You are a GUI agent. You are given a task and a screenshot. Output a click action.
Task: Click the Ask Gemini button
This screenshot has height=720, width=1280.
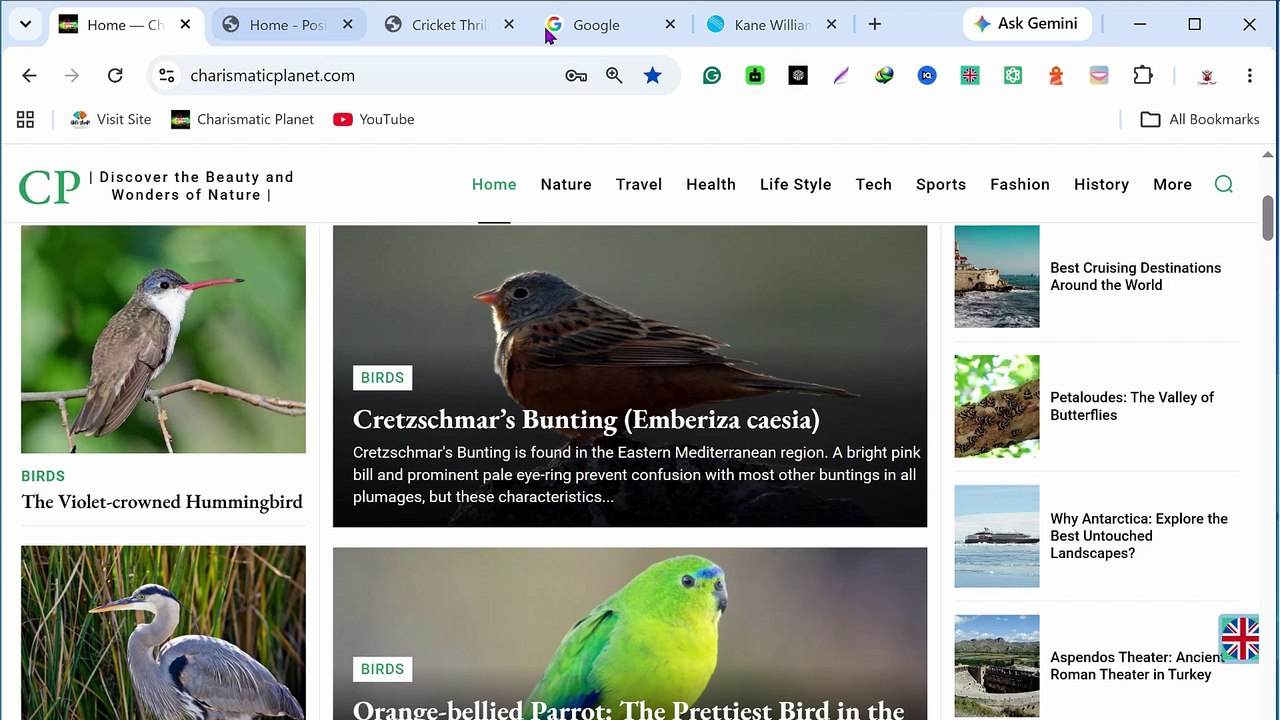coord(1027,24)
